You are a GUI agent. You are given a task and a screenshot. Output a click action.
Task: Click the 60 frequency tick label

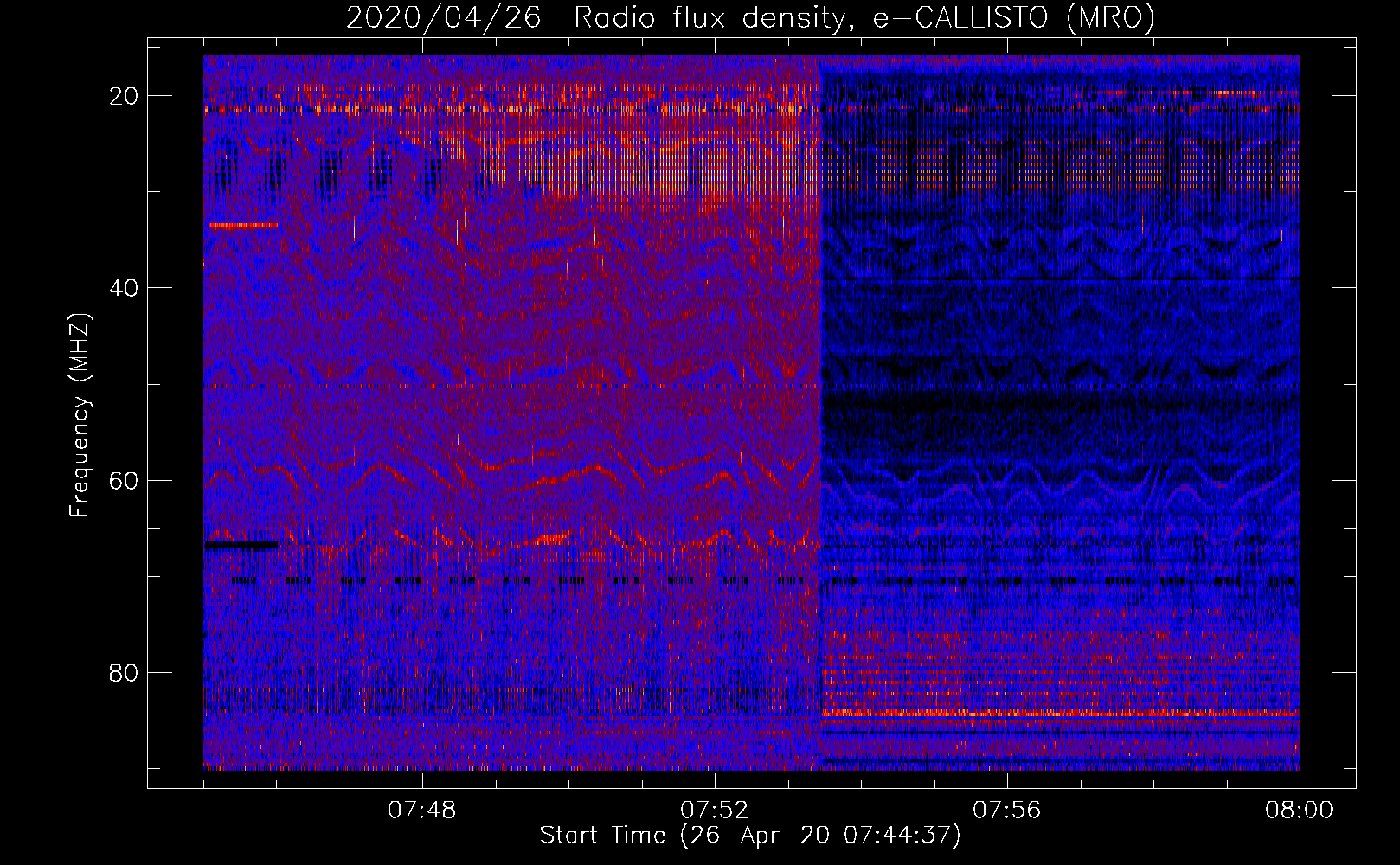(125, 480)
